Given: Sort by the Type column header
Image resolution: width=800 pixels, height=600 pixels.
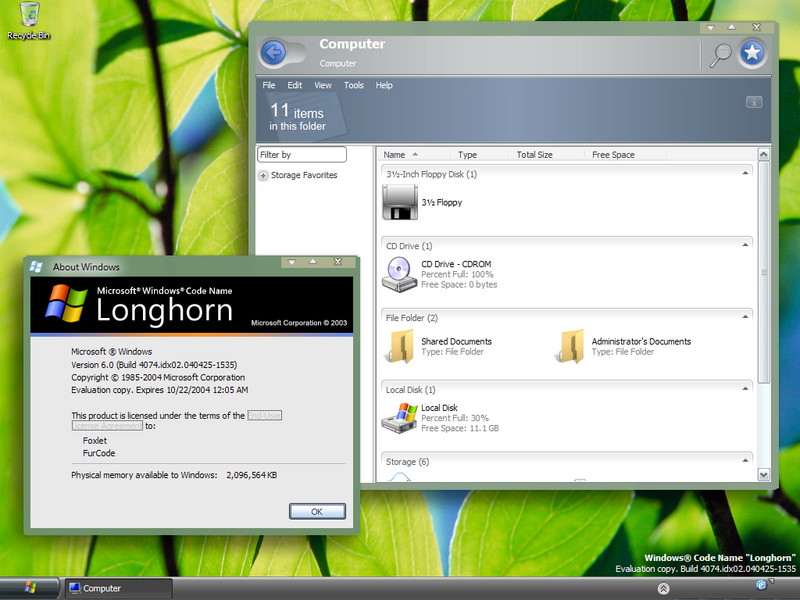Looking at the screenshot, I should pyautogui.click(x=480, y=155).
